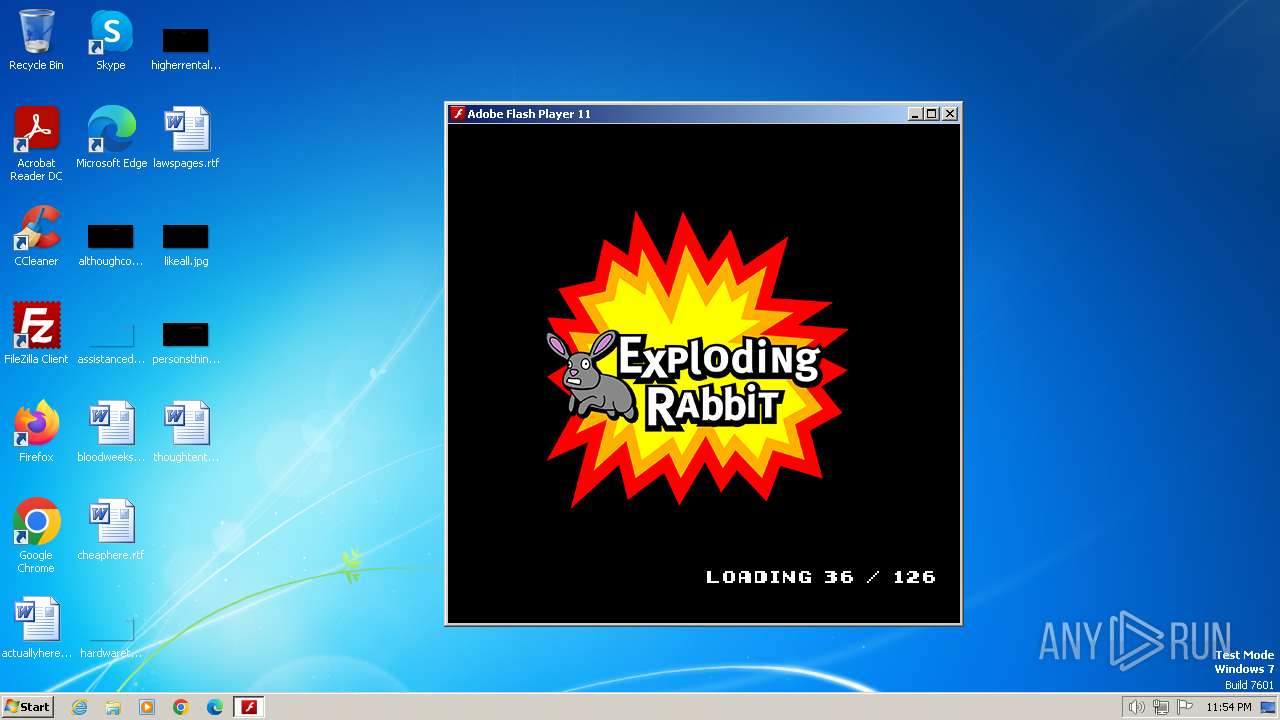The image size is (1280, 720).
Task: Launch Firefox from the desktop
Action: (36, 431)
